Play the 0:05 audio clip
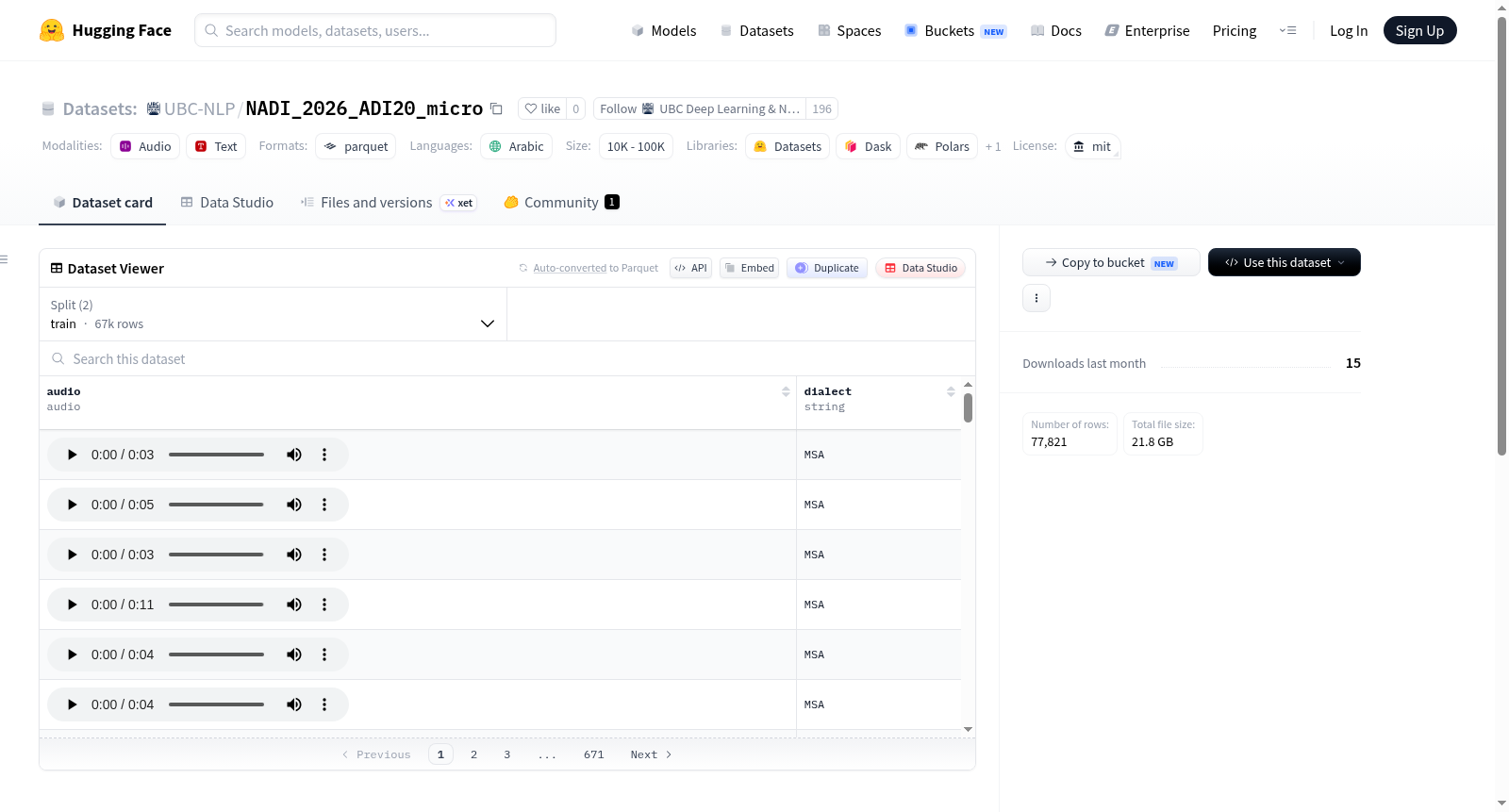 pyautogui.click(x=73, y=505)
